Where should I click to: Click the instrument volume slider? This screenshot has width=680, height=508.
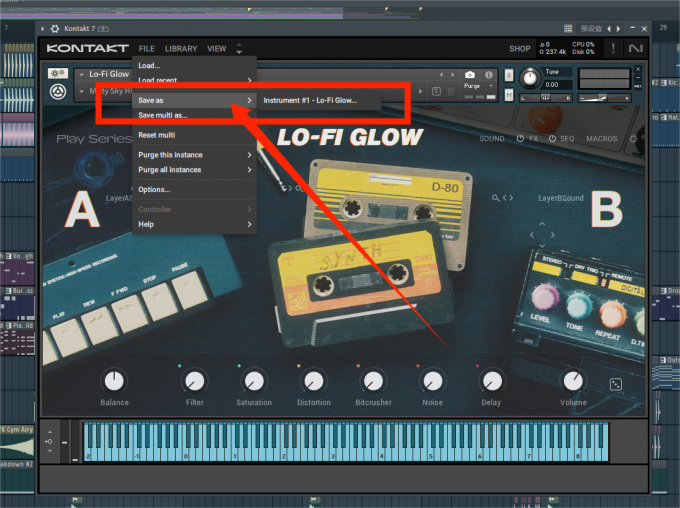tap(604, 98)
